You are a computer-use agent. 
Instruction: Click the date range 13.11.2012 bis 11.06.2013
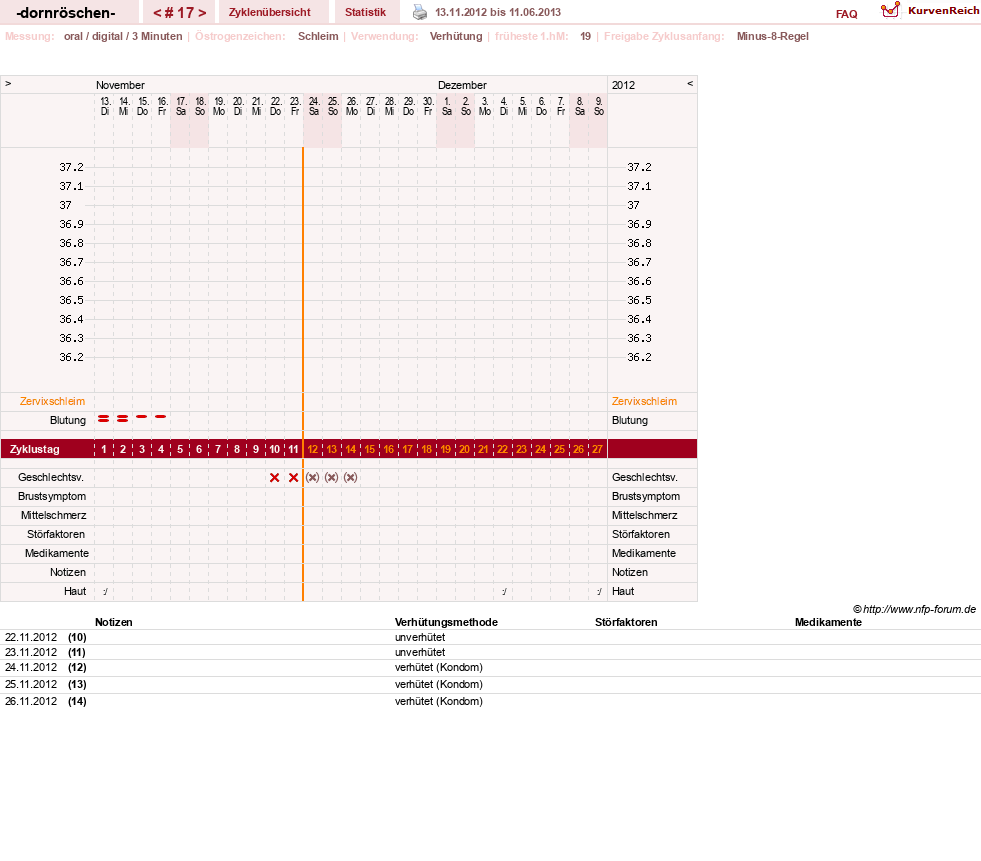pyautogui.click(x=498, y=12)
